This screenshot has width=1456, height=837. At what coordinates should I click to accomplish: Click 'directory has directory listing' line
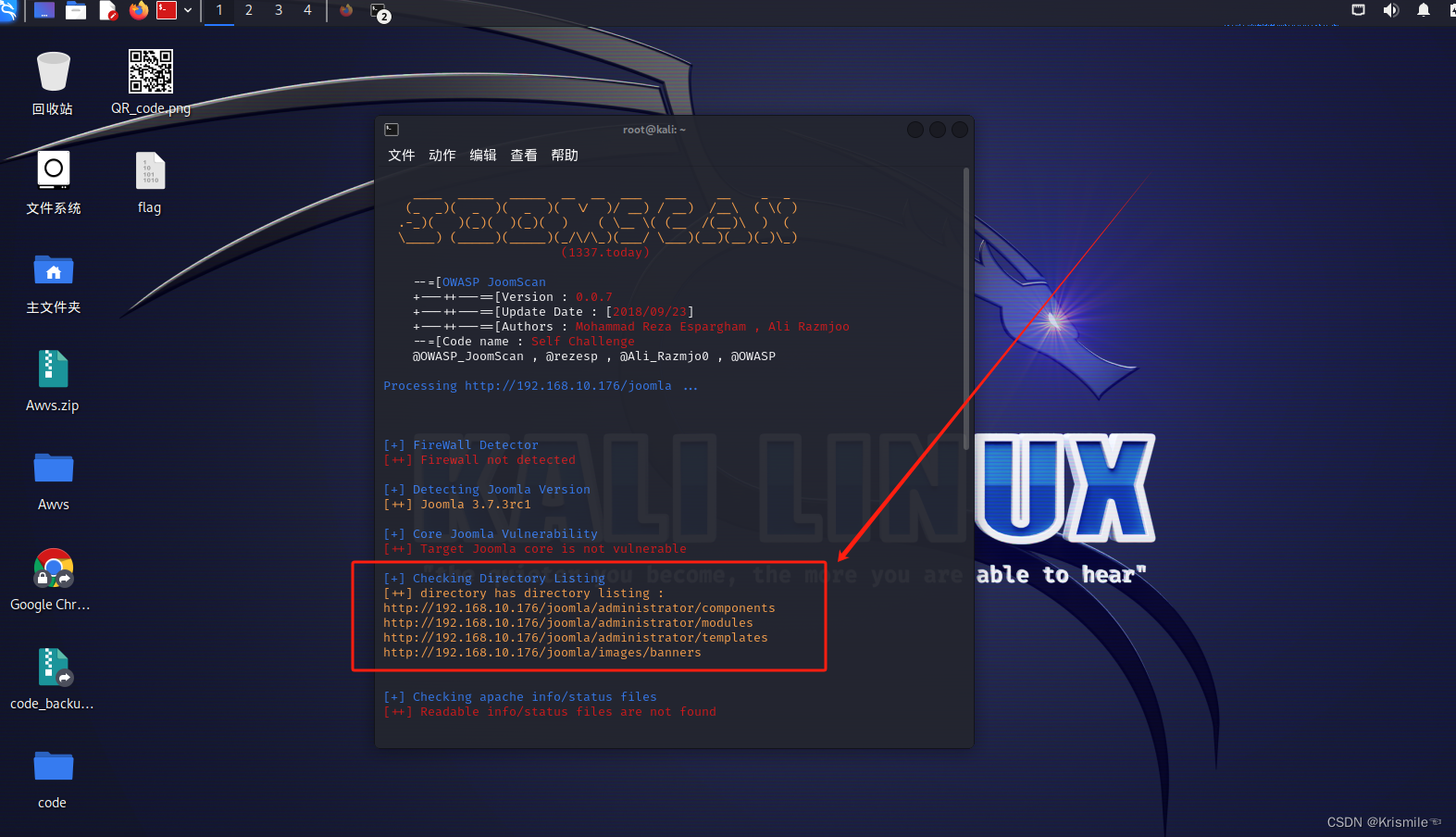pyautogui.click(x=524, y=593)
